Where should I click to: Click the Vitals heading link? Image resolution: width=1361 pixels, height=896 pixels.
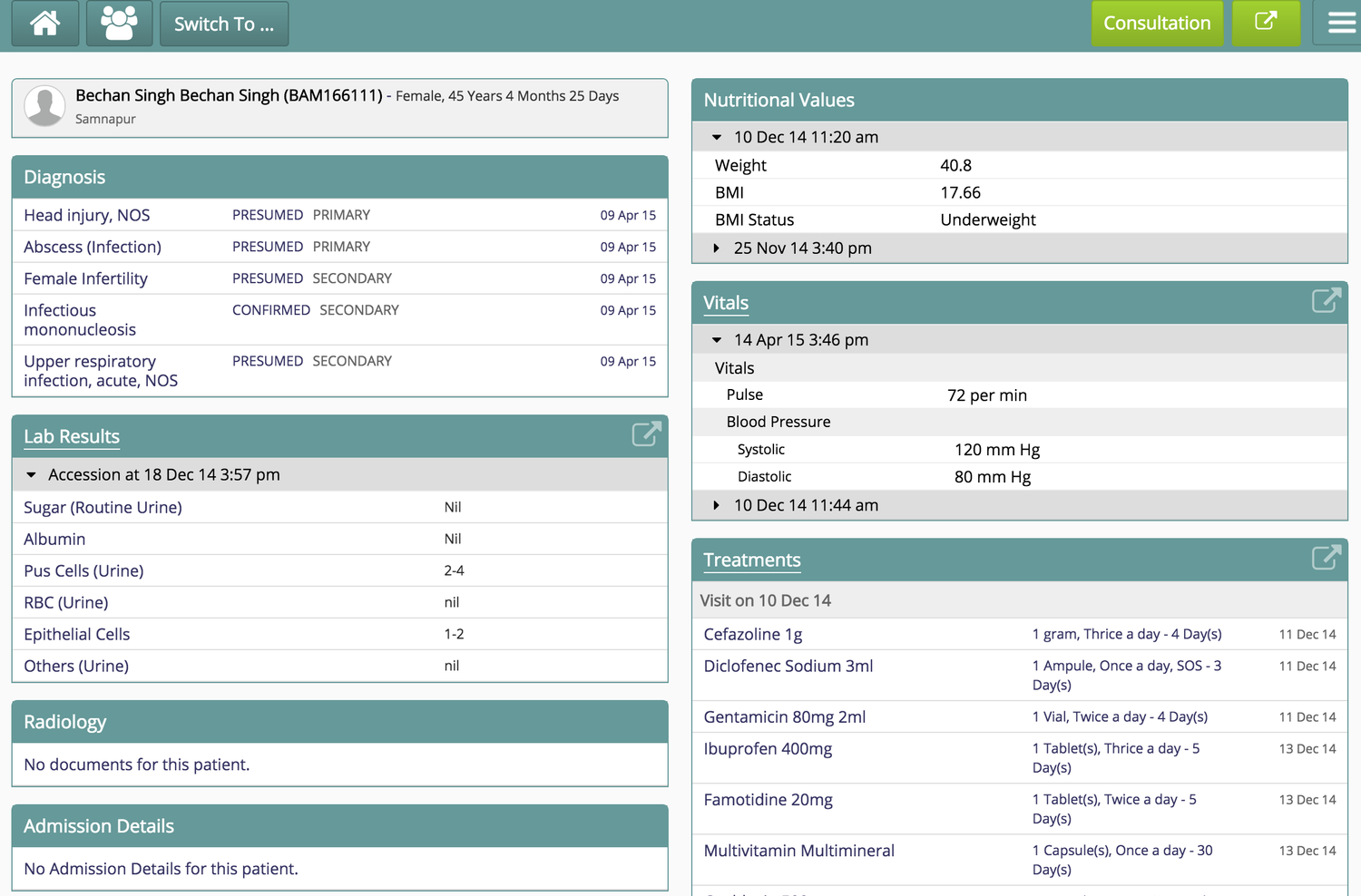point(726,303)
